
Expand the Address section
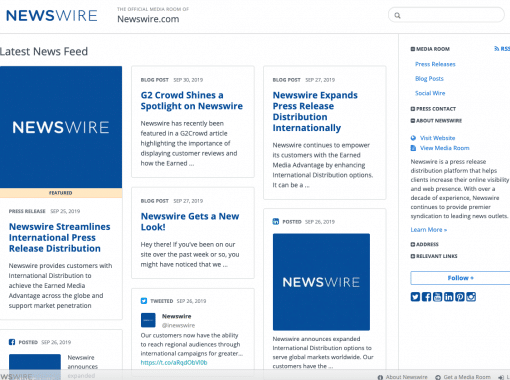click(x=424, y=244)
